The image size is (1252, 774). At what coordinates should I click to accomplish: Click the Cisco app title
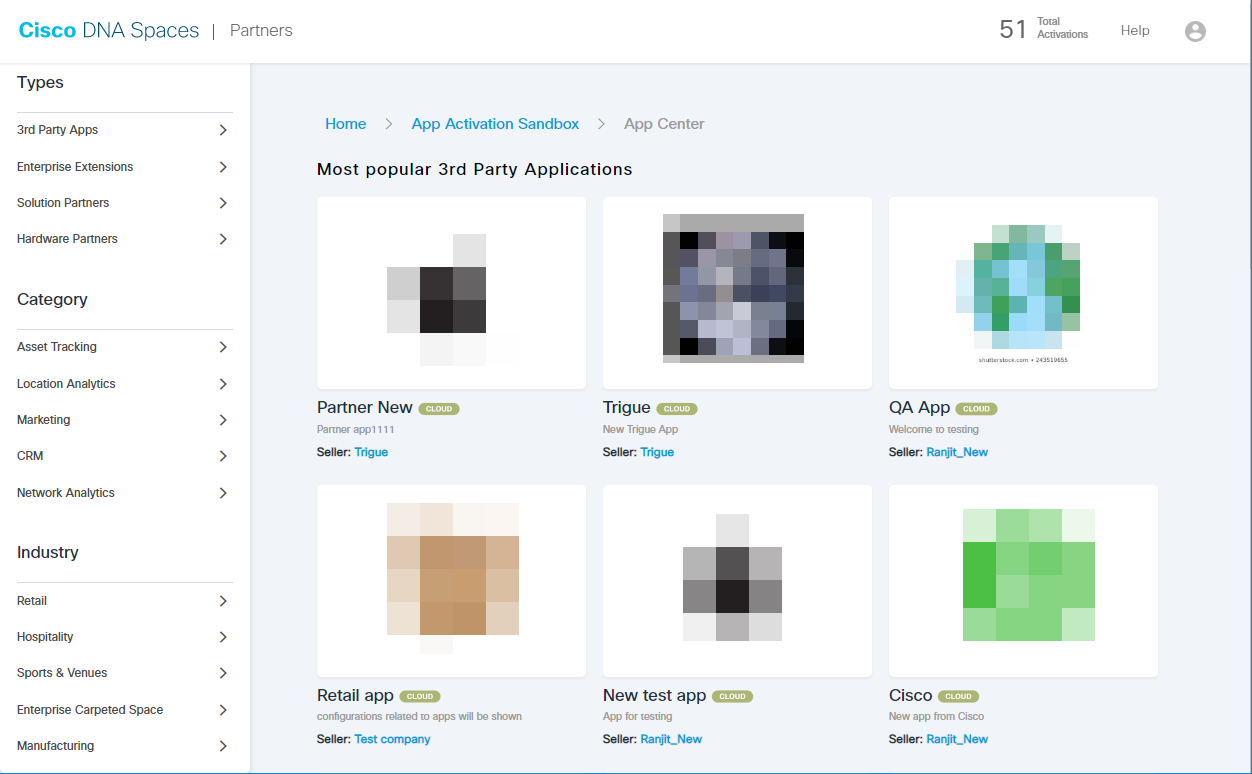point(910,696)
